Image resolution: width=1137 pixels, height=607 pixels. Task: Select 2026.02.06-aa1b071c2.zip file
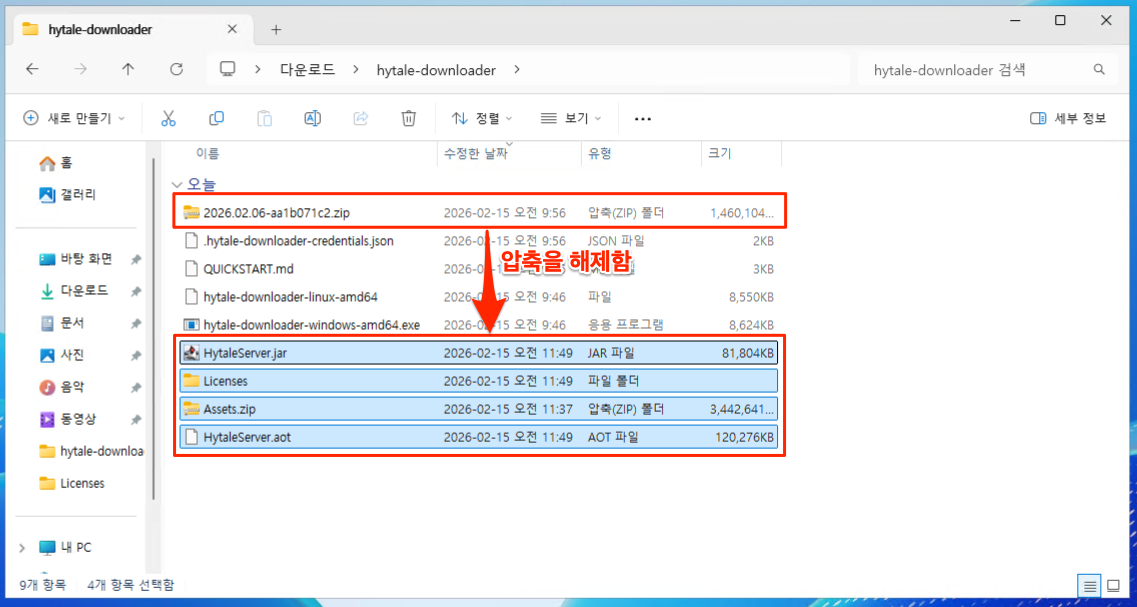(x=479, y=213)
